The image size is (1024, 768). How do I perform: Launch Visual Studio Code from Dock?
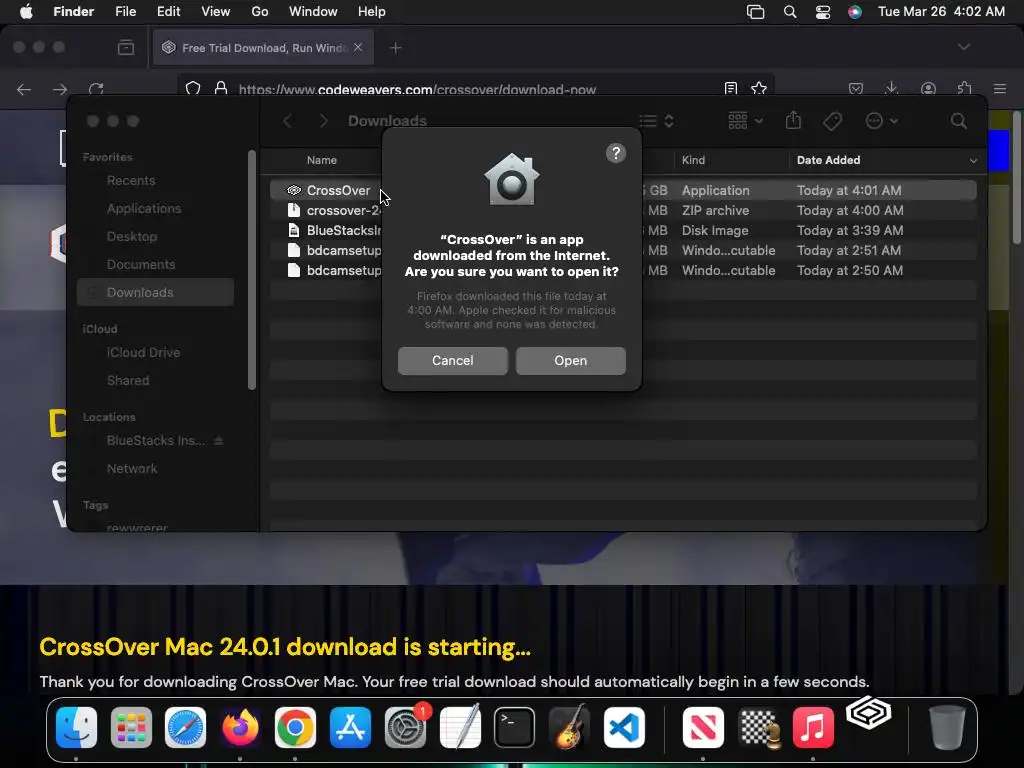coord(624,728)
